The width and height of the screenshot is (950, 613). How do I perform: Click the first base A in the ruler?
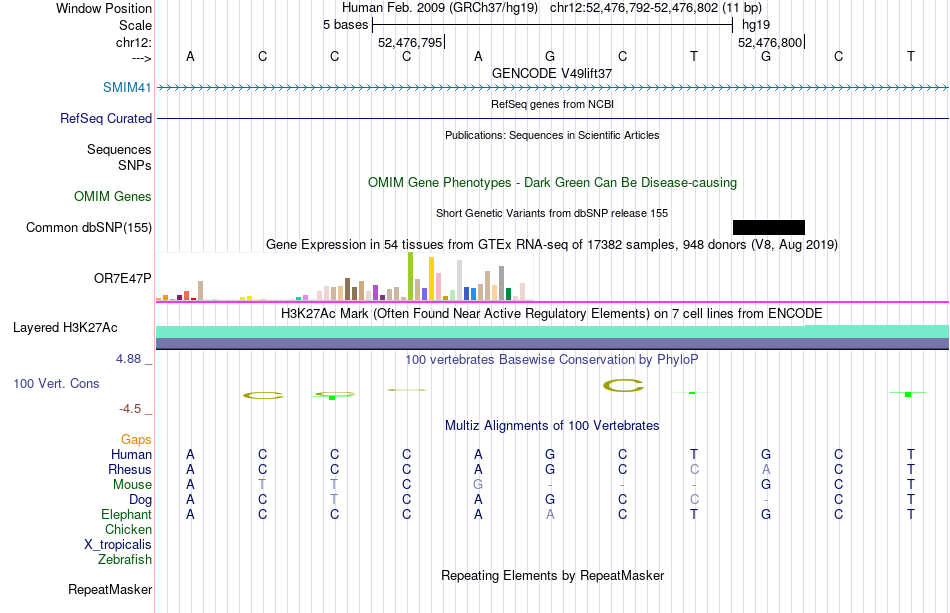(x=190, y=56)
